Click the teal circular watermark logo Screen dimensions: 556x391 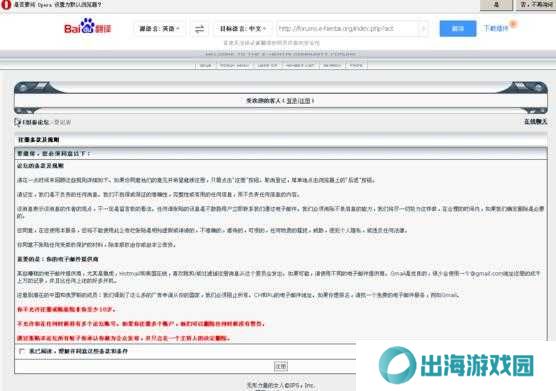pos(397,365)
